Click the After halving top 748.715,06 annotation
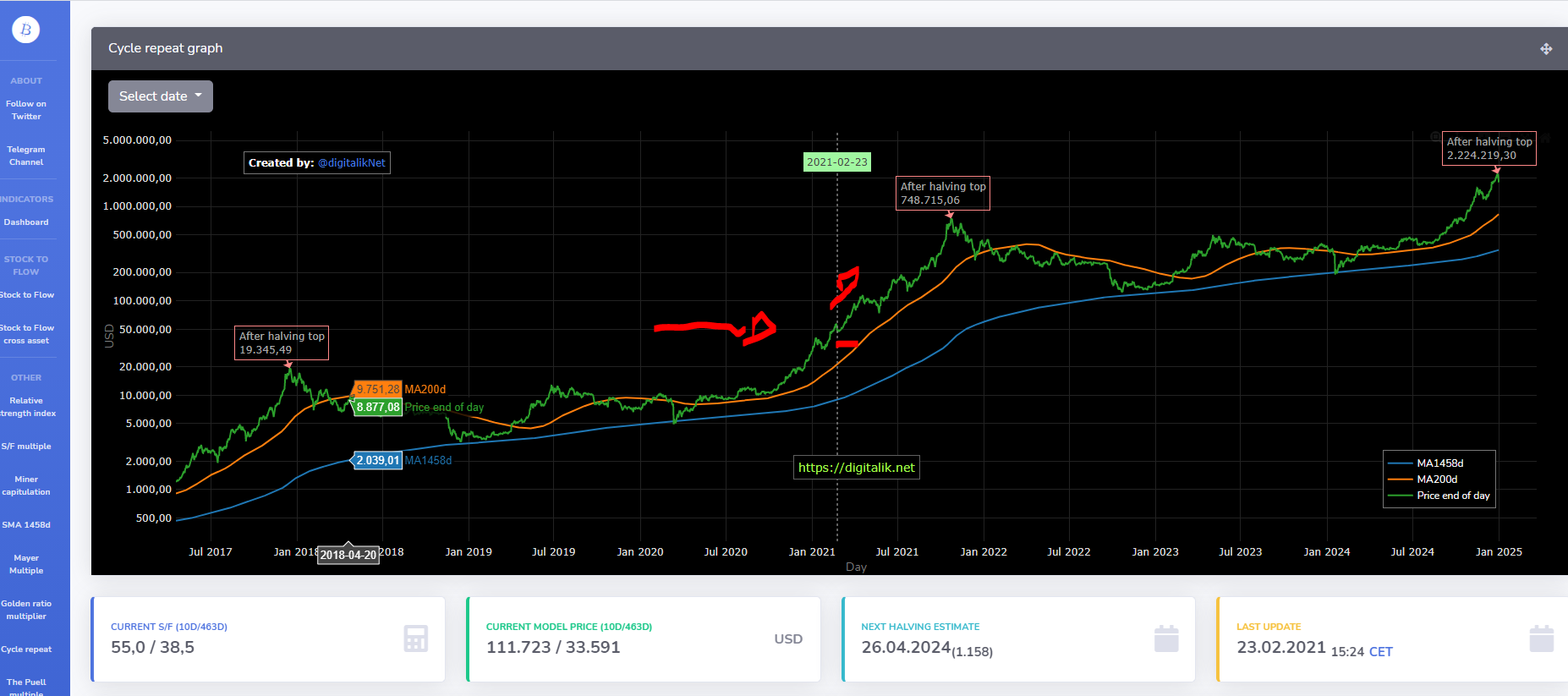This screenshot has width=1568, height=696. tap(942, 193)
